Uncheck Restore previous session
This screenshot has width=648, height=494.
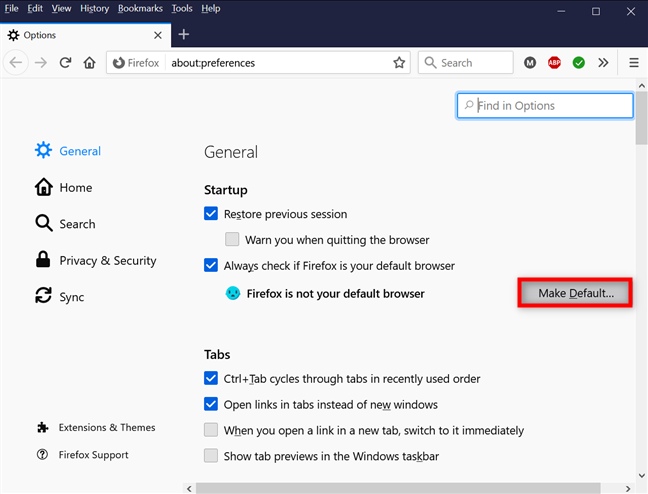coord(211,214)
